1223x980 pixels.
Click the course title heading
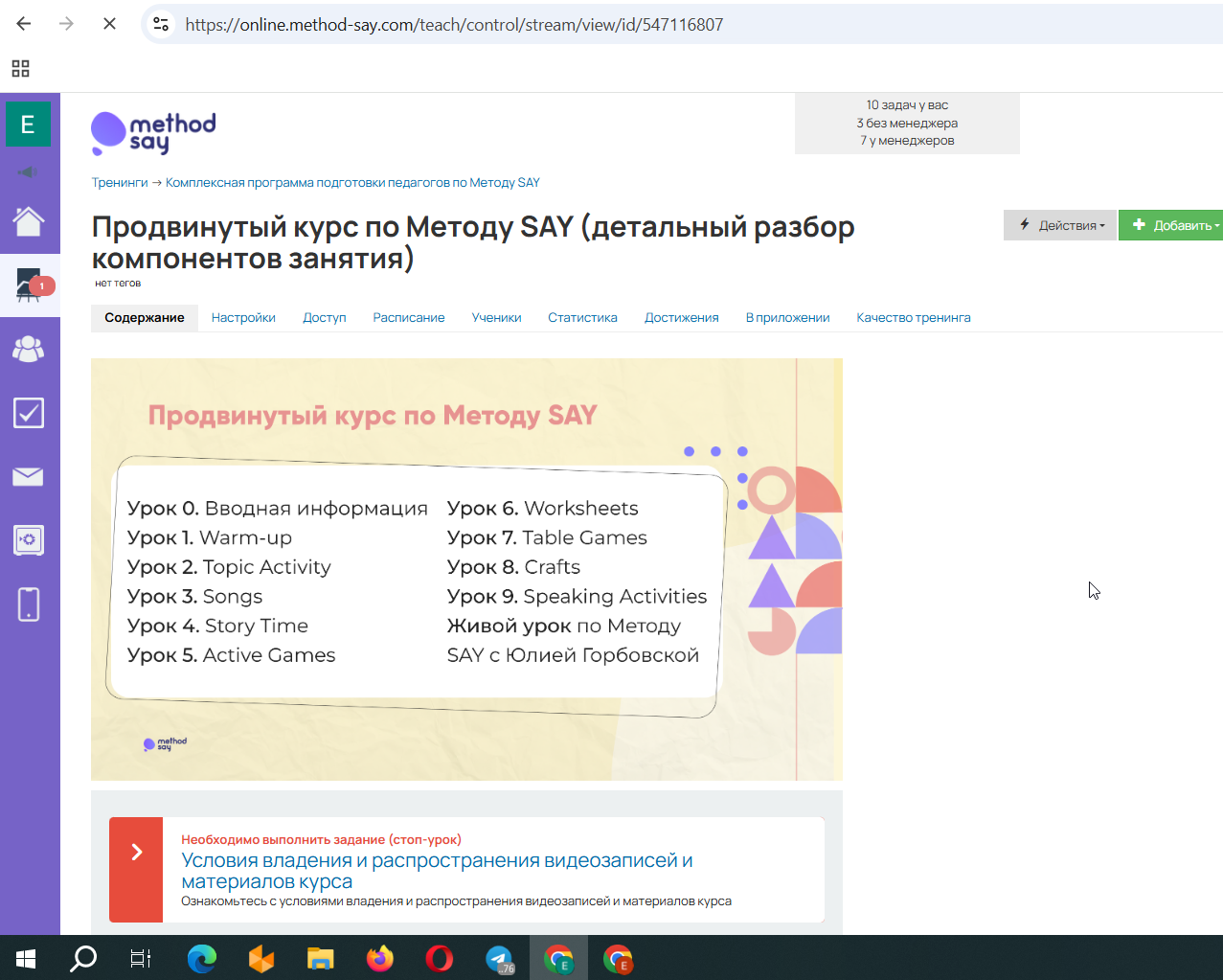pos(473,242)
